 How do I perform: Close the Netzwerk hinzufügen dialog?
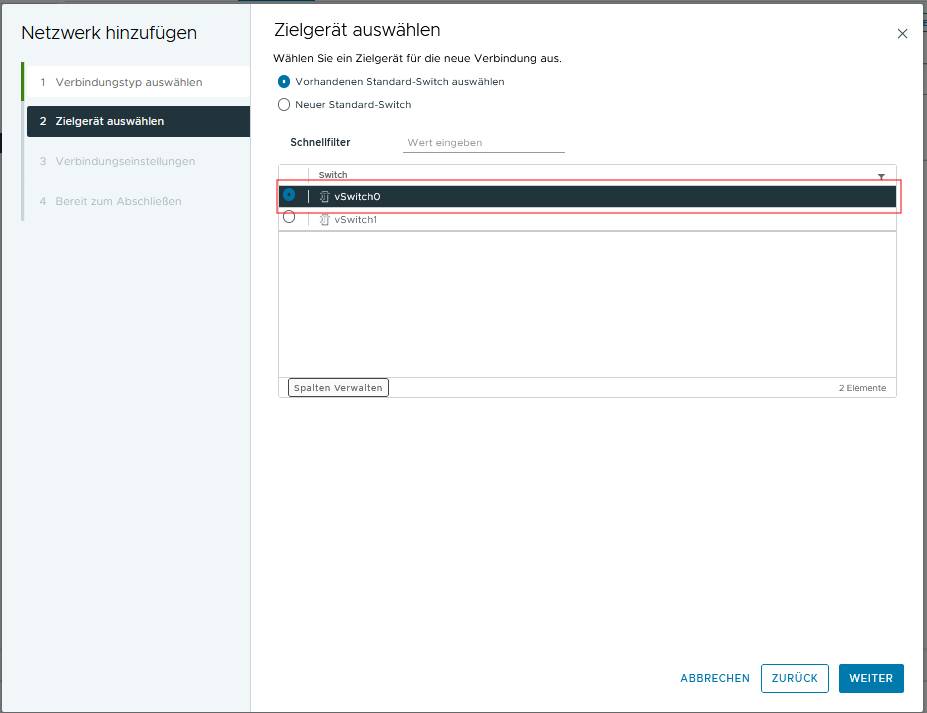click(x=902, y=34)
